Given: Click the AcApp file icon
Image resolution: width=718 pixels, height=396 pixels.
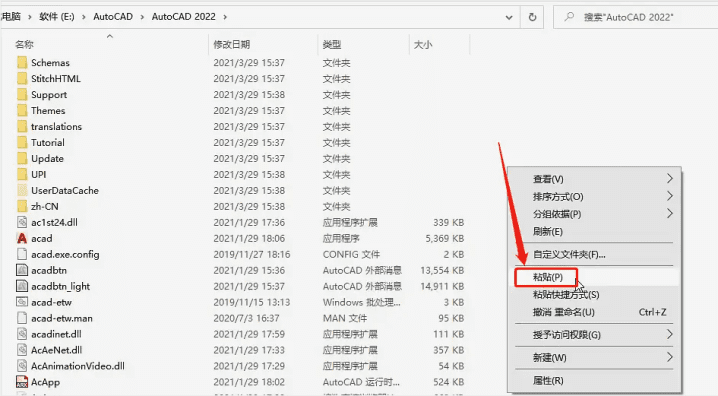Looking at the screenshot, I should [x=22, y=382].
